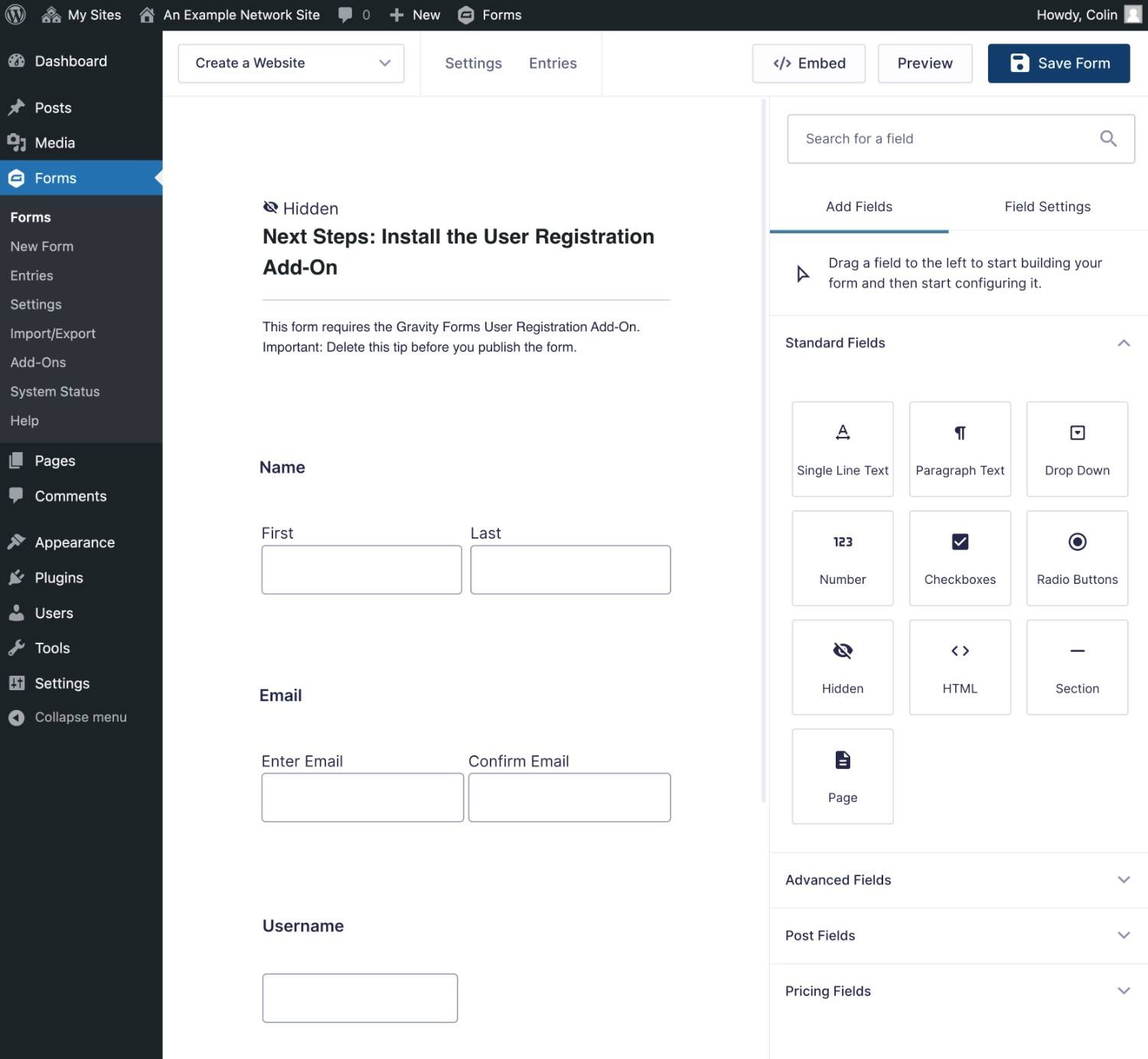Click the Username input box
1148x1059 pixels.
pos(360,998)
